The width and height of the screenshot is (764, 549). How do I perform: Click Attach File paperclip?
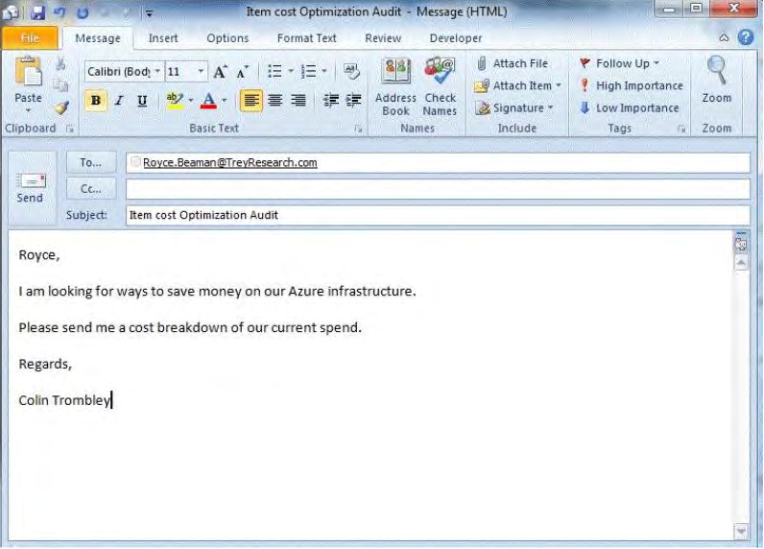click(x=512, y=63)
